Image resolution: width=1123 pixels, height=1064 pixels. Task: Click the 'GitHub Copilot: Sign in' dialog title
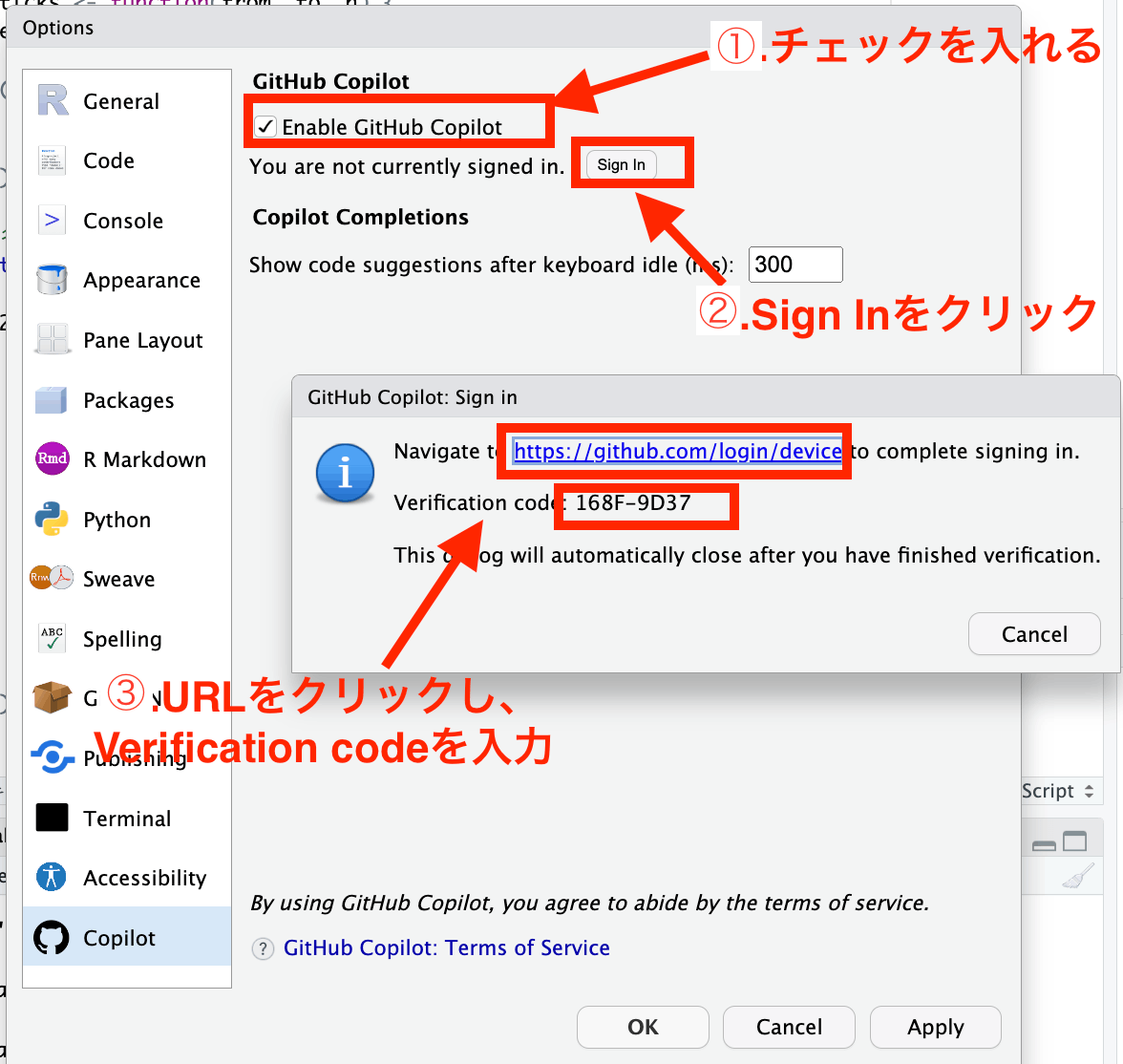(413, 397)
